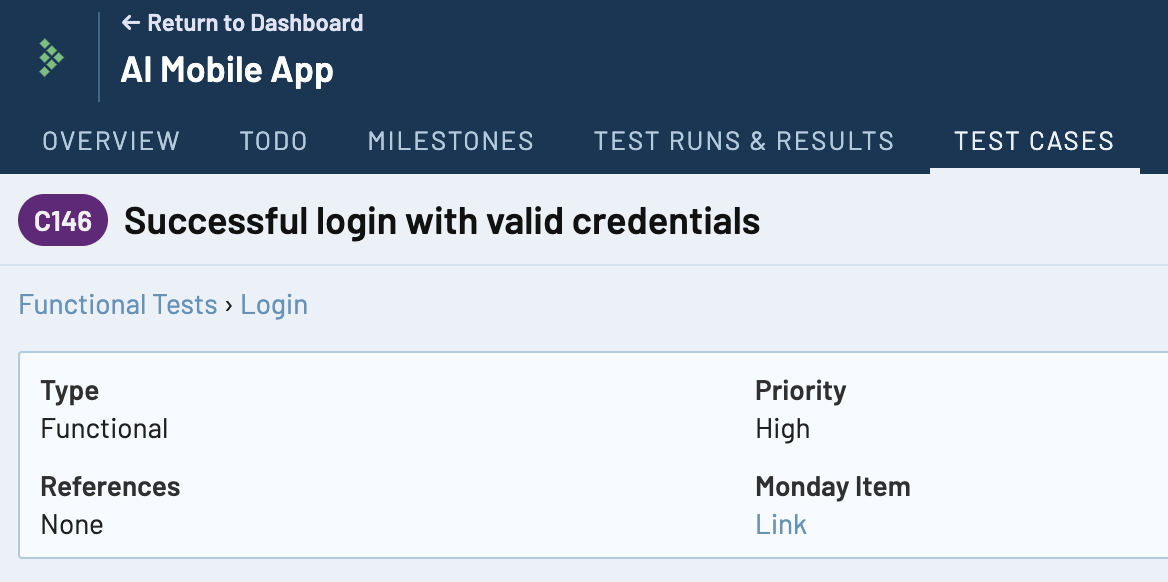Switch to the Overview tab

111,141
